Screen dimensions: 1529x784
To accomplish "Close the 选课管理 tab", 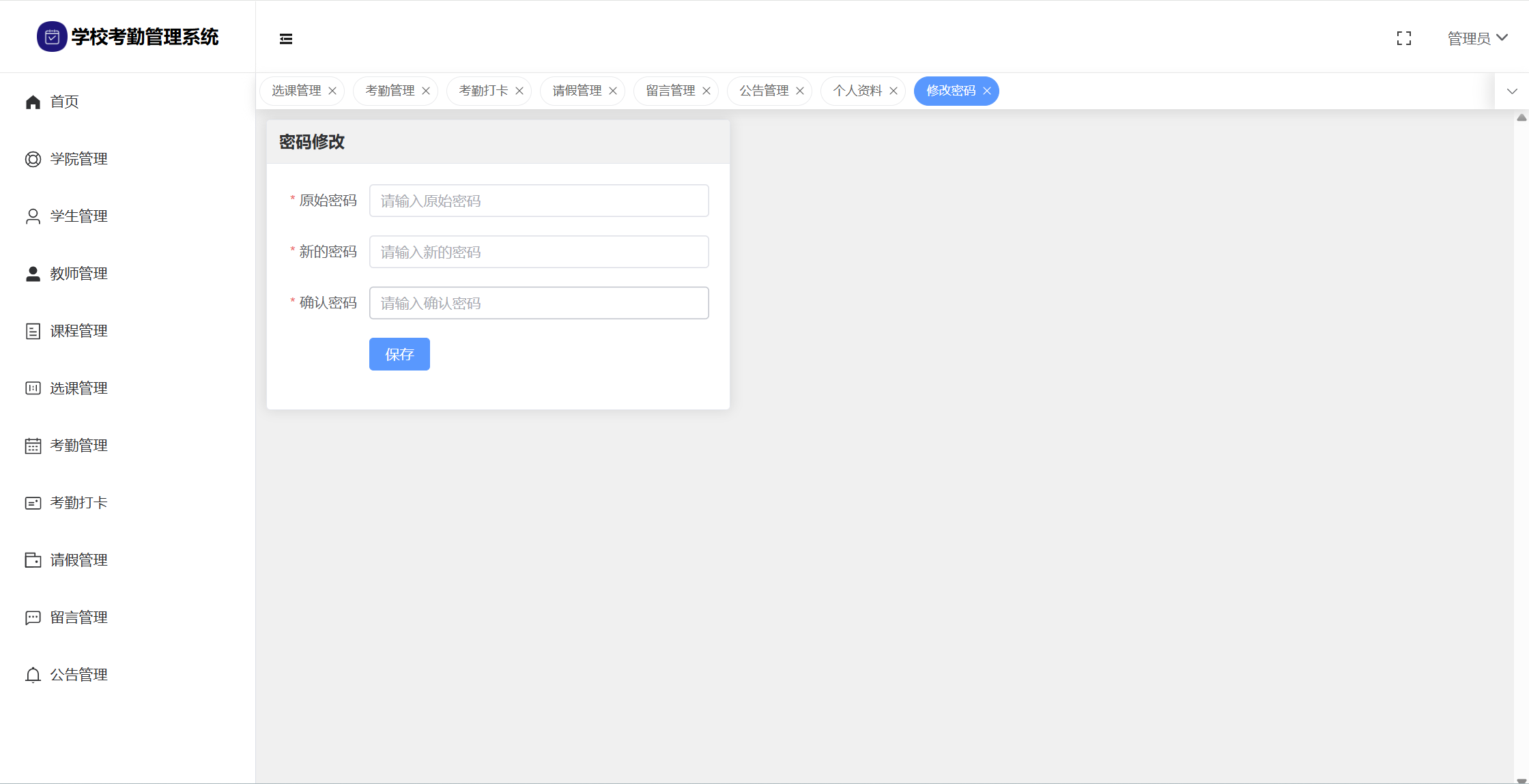I will click(x=332, y=91).
